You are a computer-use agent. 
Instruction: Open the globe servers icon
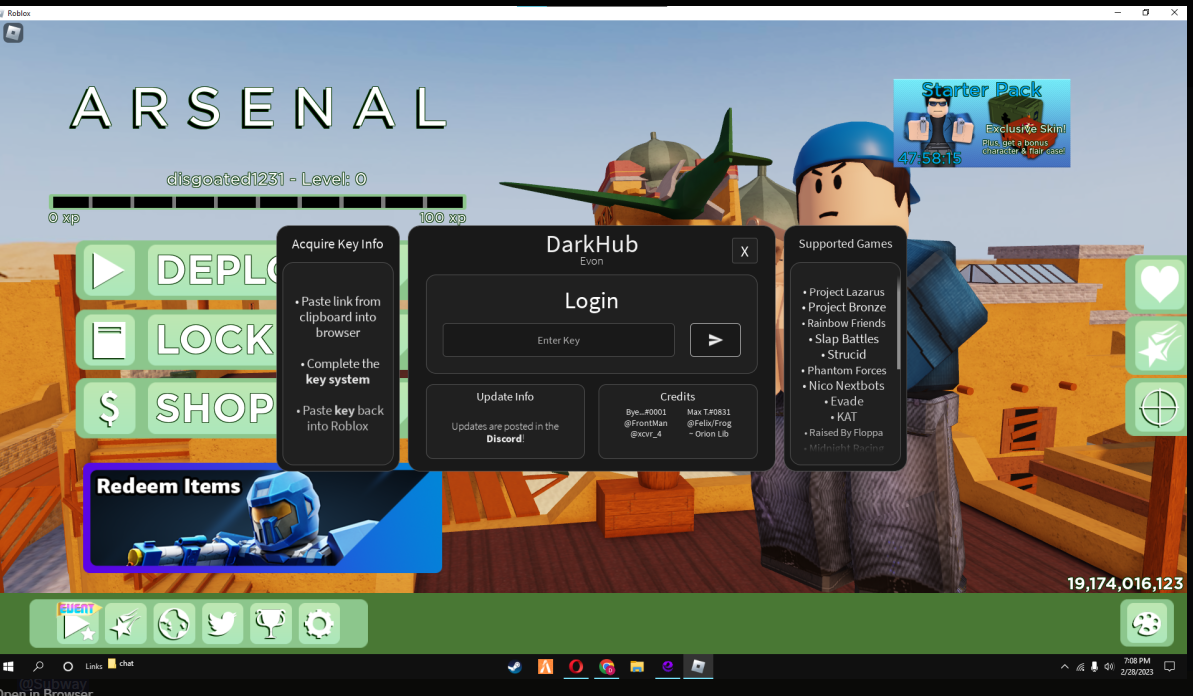click(x=173, y=624)
